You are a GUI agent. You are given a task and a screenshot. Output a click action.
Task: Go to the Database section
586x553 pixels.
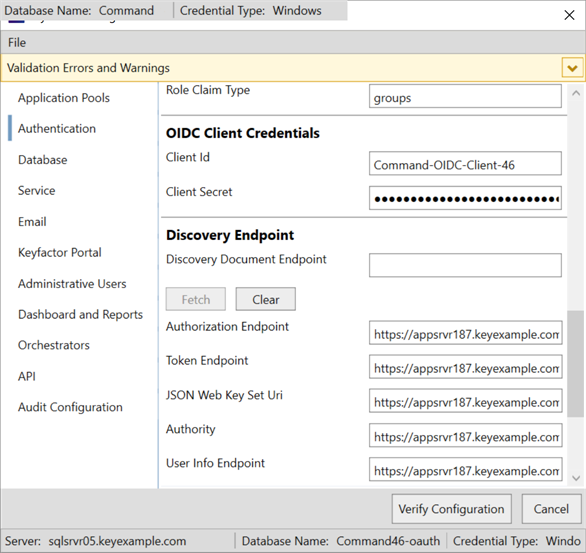43,160
